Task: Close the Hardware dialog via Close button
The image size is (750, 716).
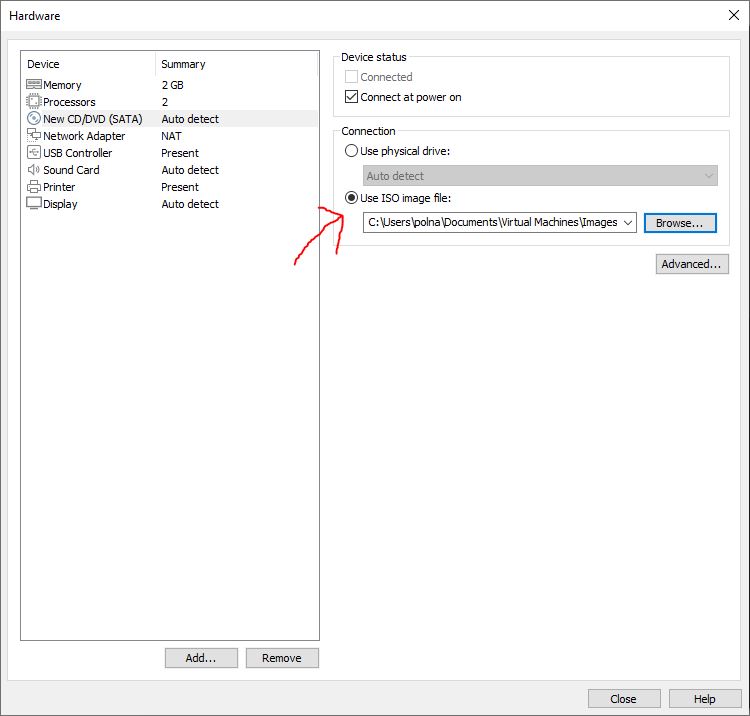Action: tap(624, 699)
